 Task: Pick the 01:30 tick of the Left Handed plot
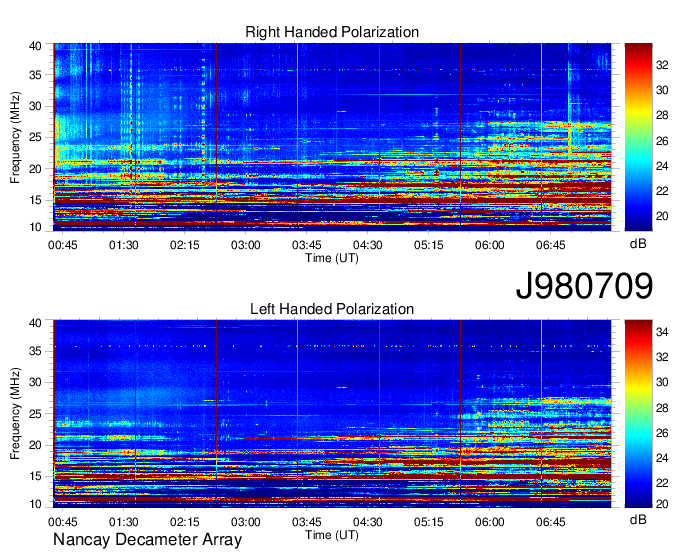(x=124, y=522)
